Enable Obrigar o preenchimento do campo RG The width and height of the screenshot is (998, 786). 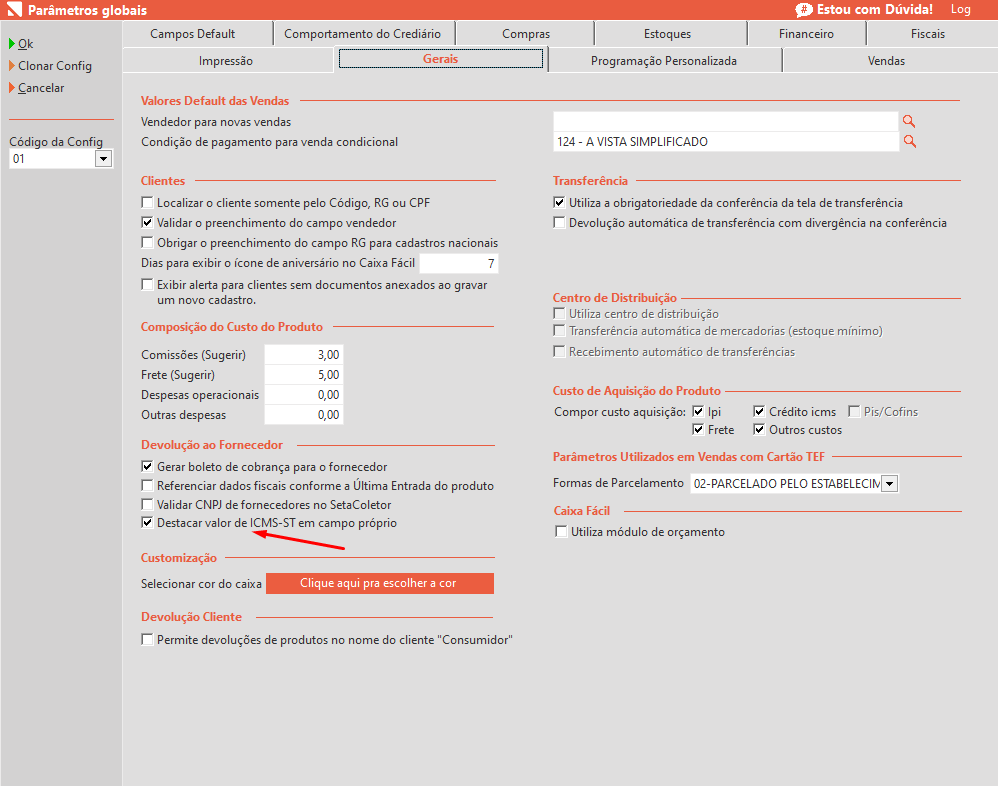(147, 242)
